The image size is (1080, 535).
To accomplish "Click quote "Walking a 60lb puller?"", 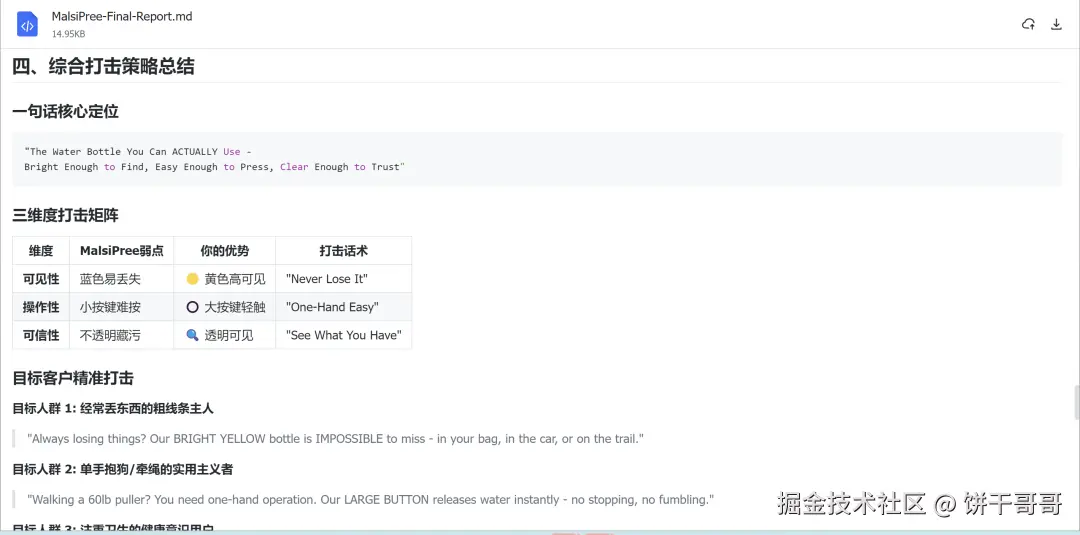I will tap(370, 499).
